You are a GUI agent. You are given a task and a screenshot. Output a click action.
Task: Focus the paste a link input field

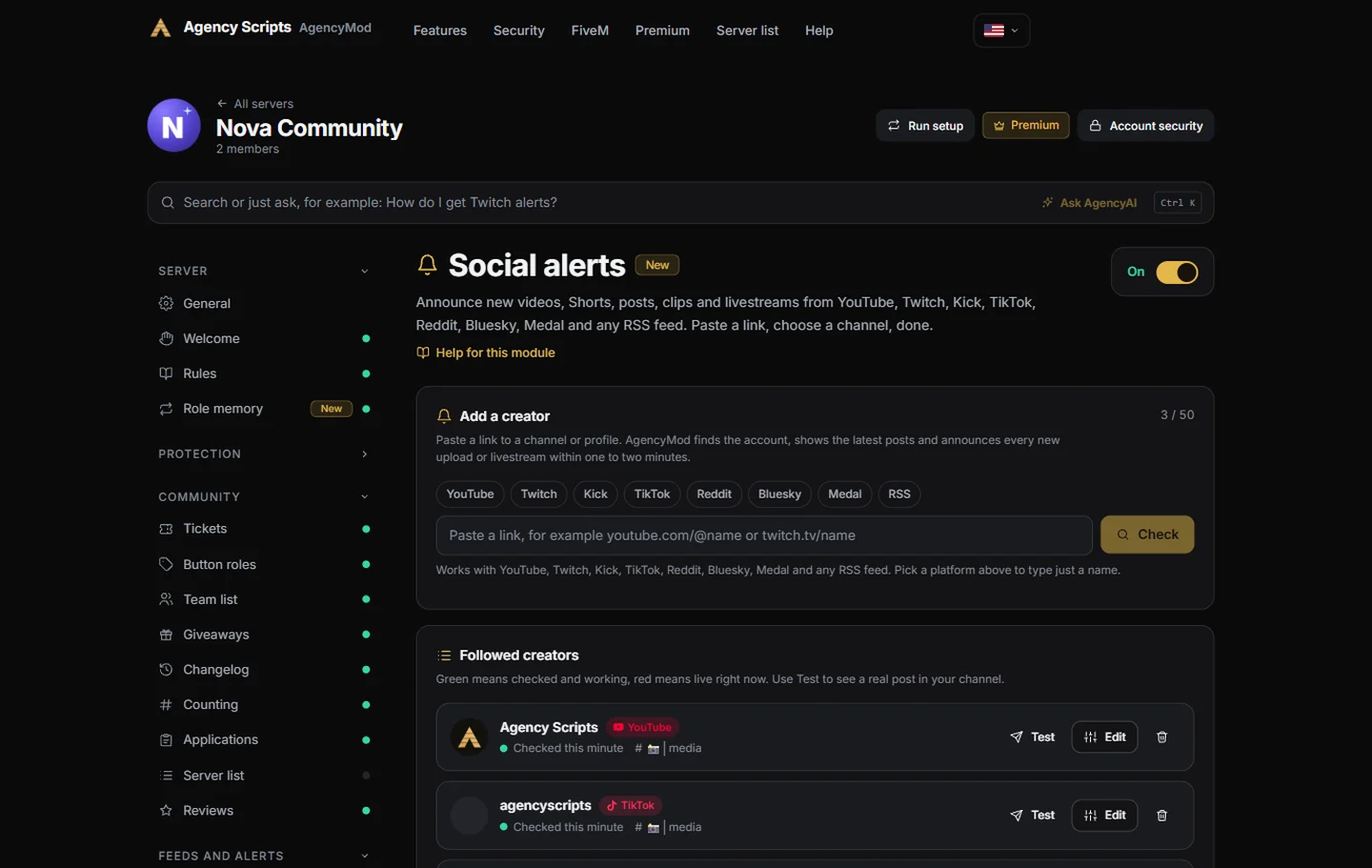tap(764, 535)
